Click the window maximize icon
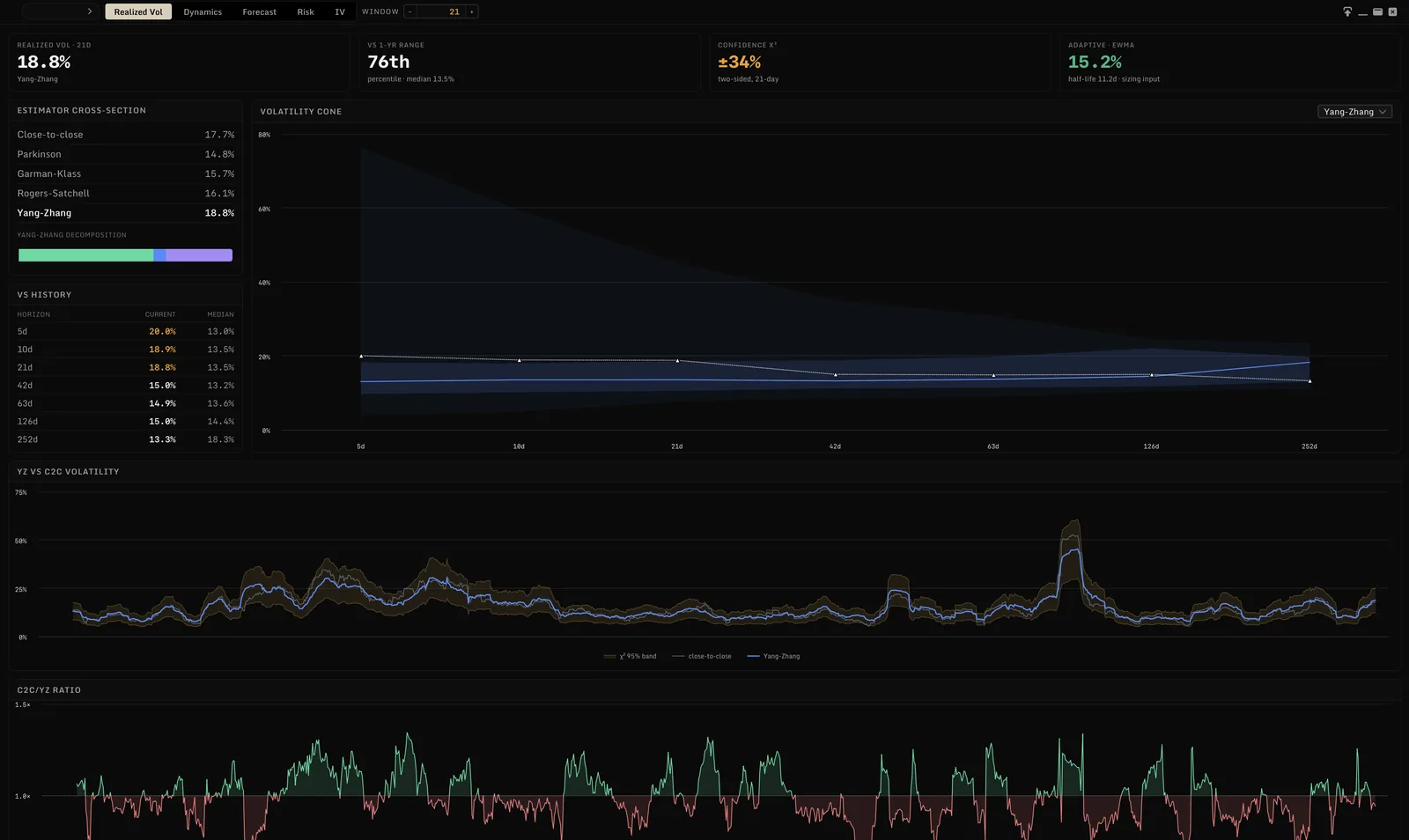The width and height of the screenshot is (1409, 840). point(1377,11)
